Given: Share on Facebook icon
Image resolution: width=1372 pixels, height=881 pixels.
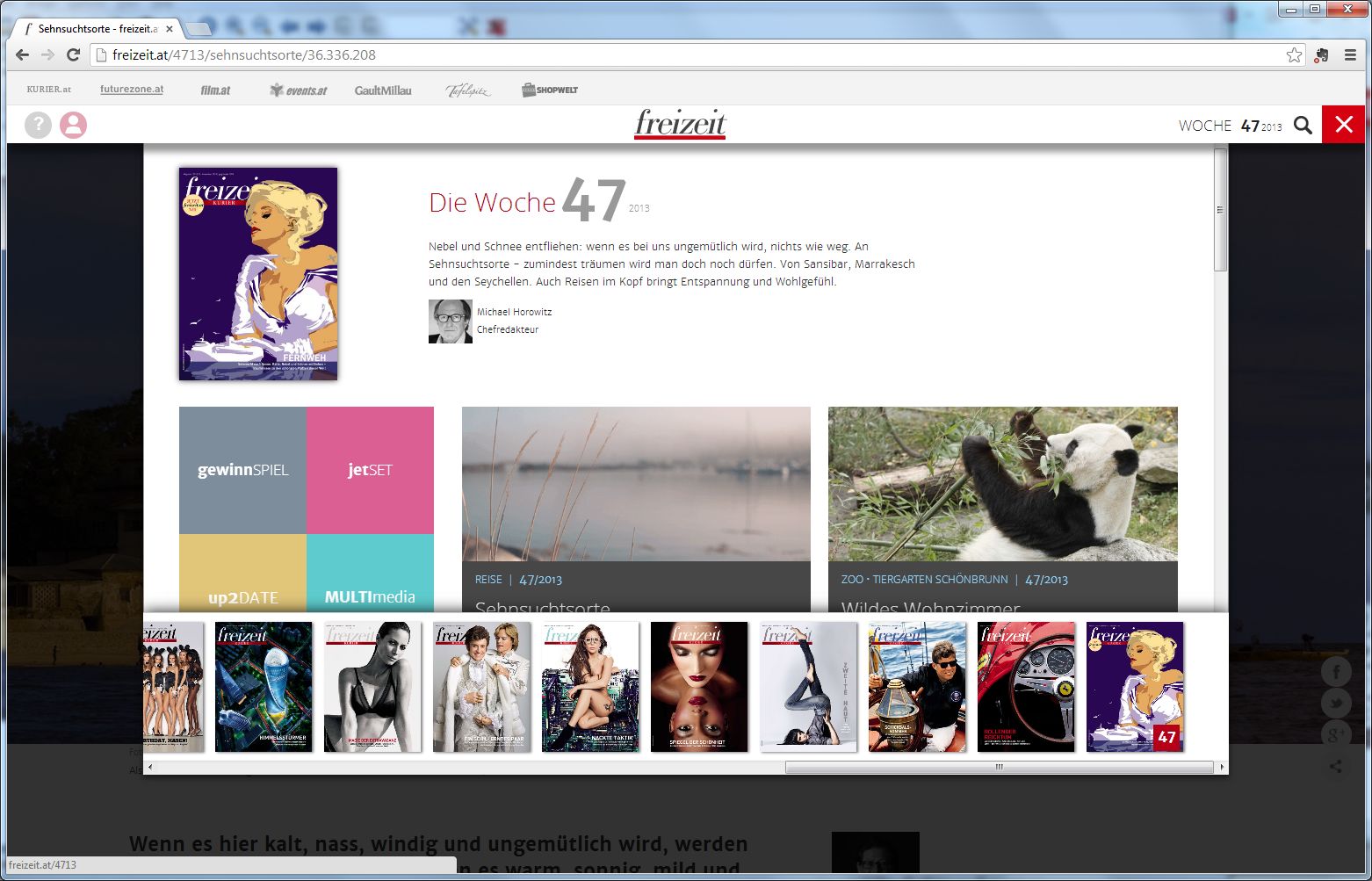Looking at the screenshot, I should click(1336, 673).
